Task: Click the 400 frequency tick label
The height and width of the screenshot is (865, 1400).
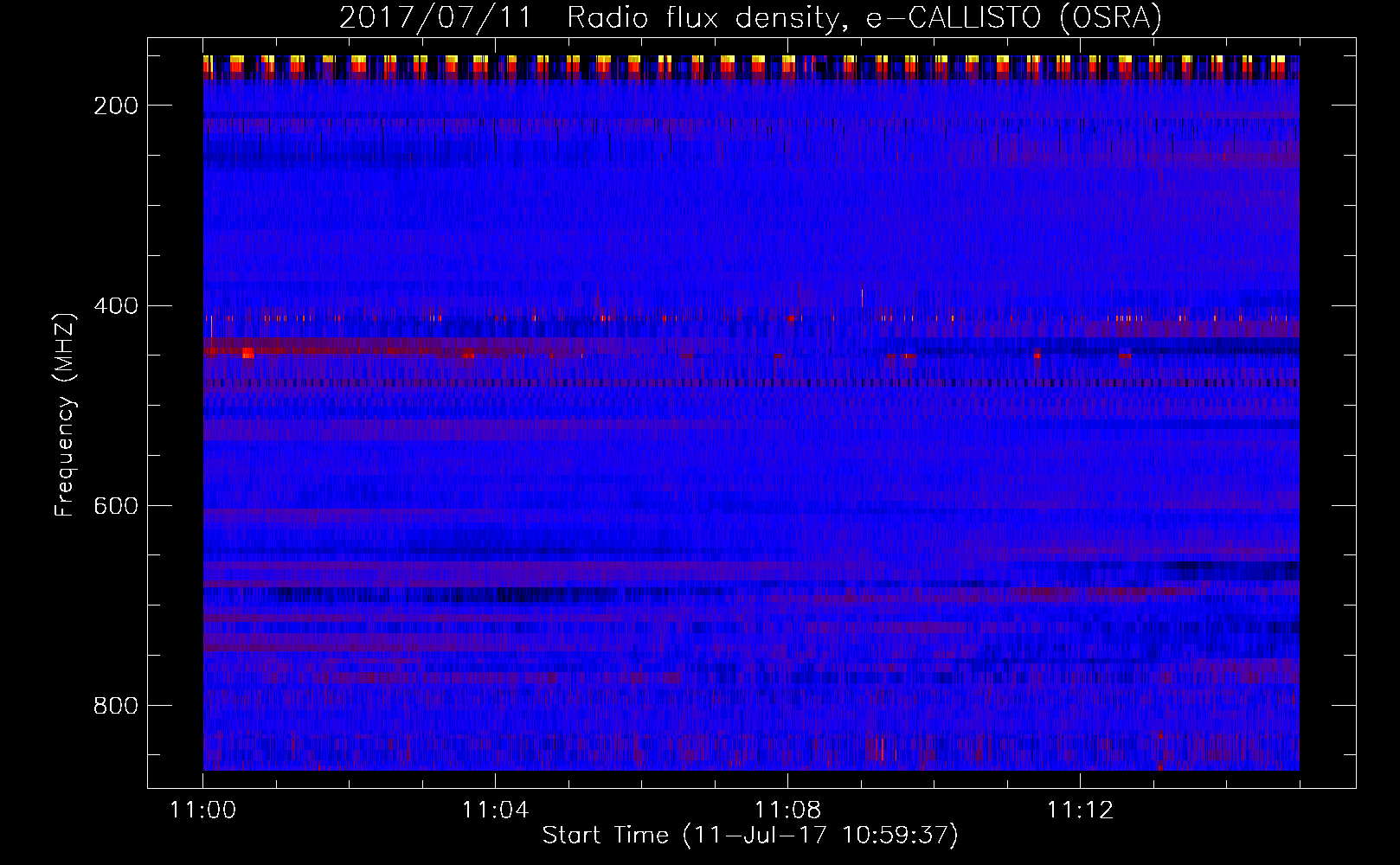Action: tap(116, 305)
